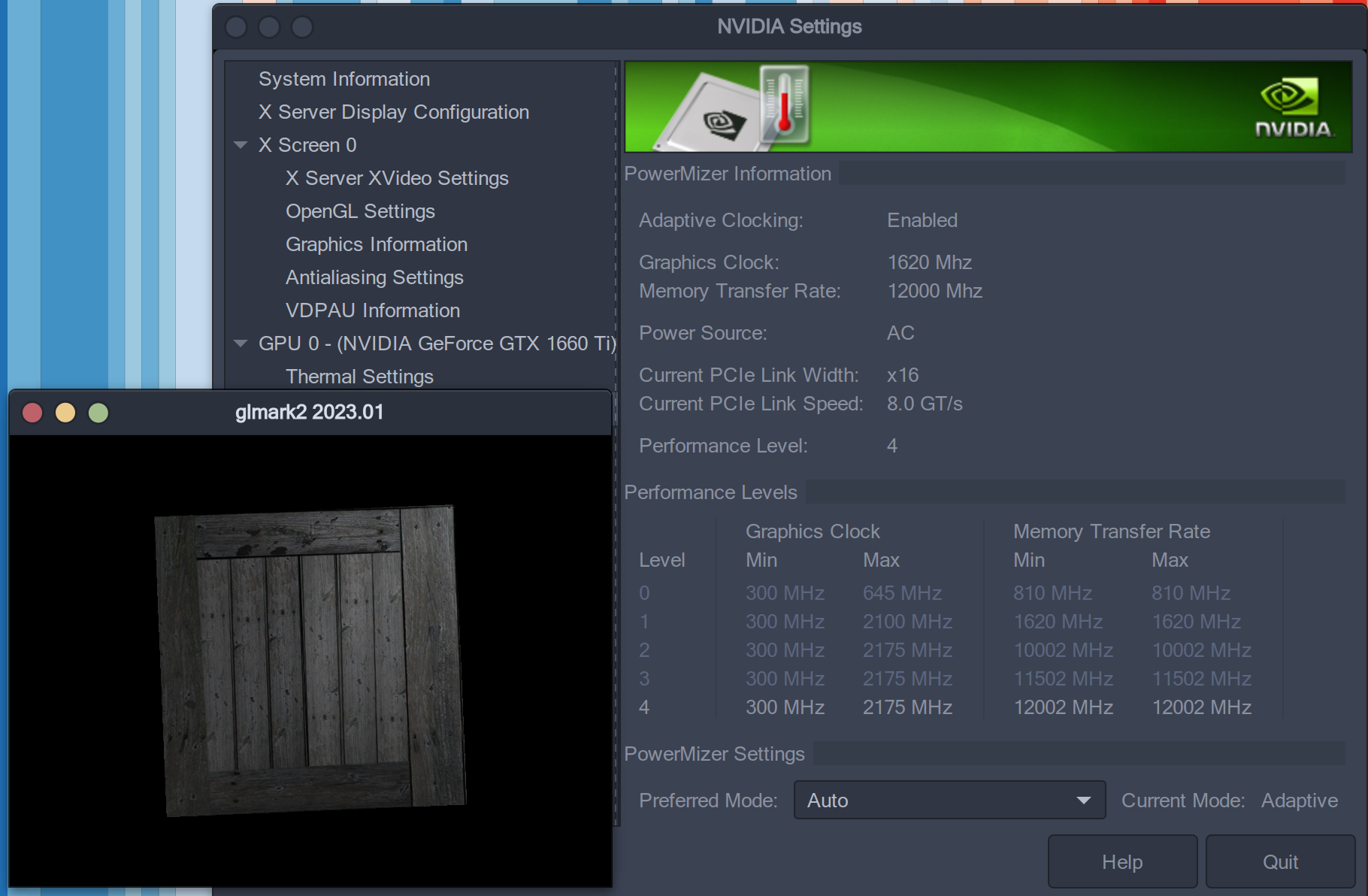Open OpenGL Settings page
Screen dimensions: 1368x896
(x=360, y=211)
